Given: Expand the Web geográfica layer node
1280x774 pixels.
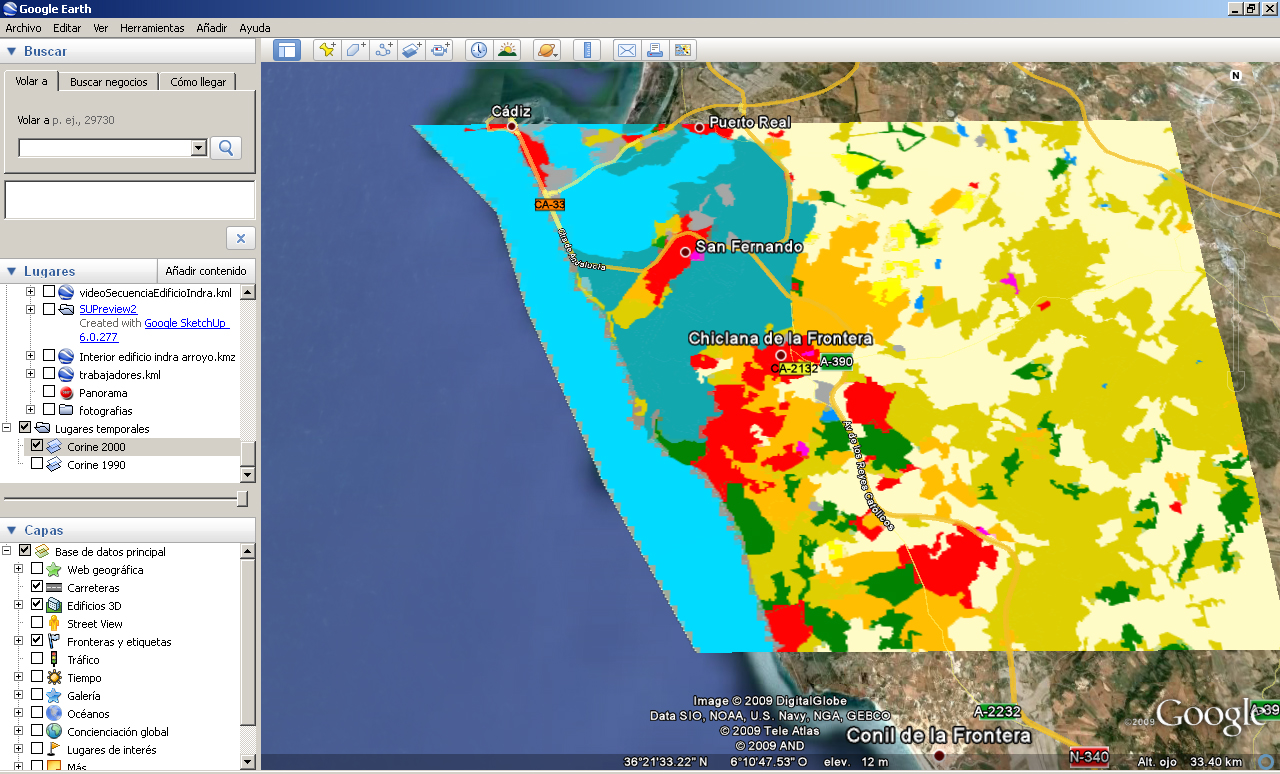Looking at the screenshot, I should pyautogui.click(x=18, y=569).
